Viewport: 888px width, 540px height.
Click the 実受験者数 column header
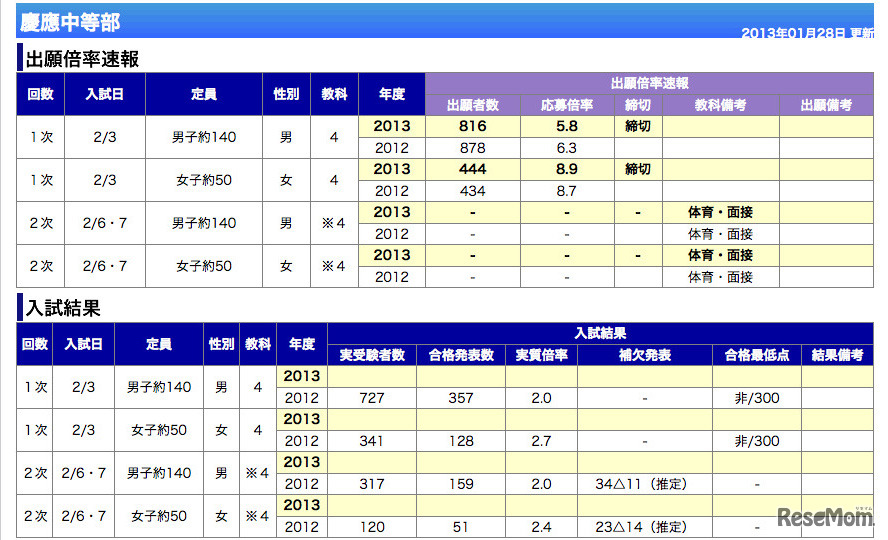point(372,355)
